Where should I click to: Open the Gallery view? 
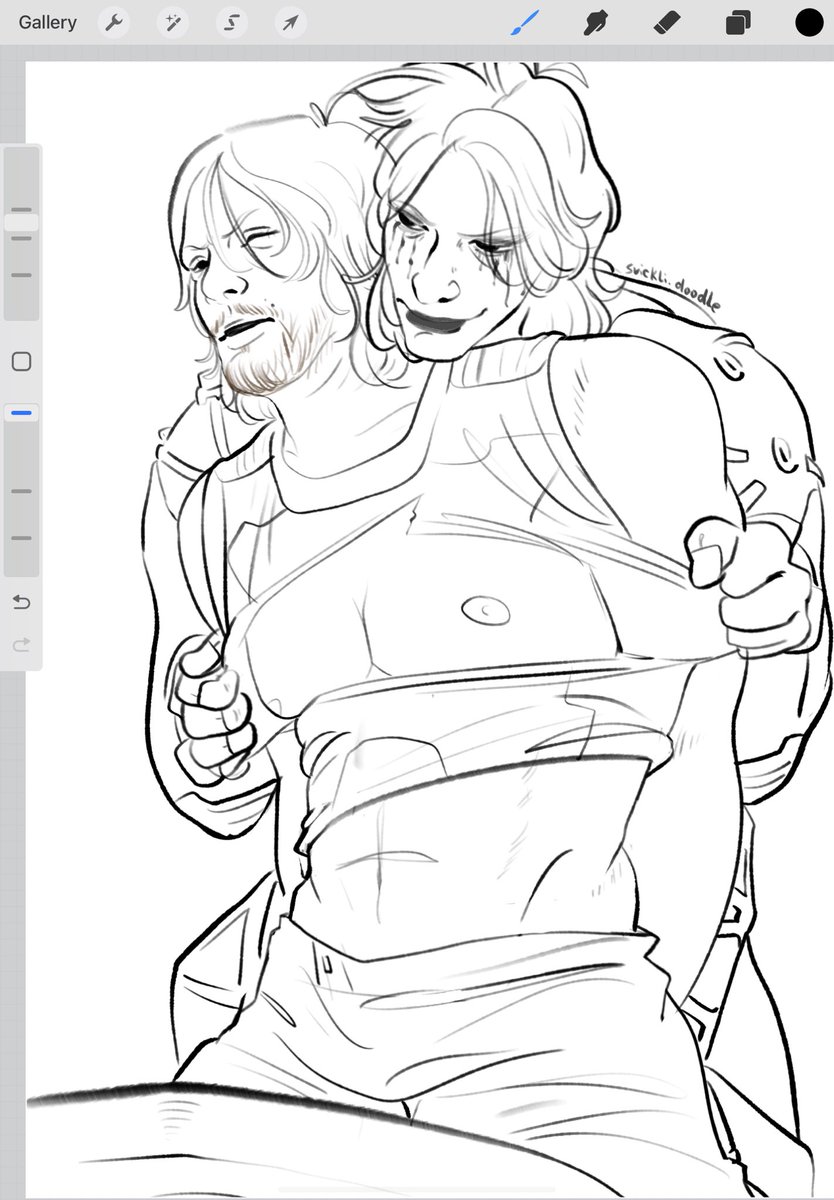coord(47,22)
